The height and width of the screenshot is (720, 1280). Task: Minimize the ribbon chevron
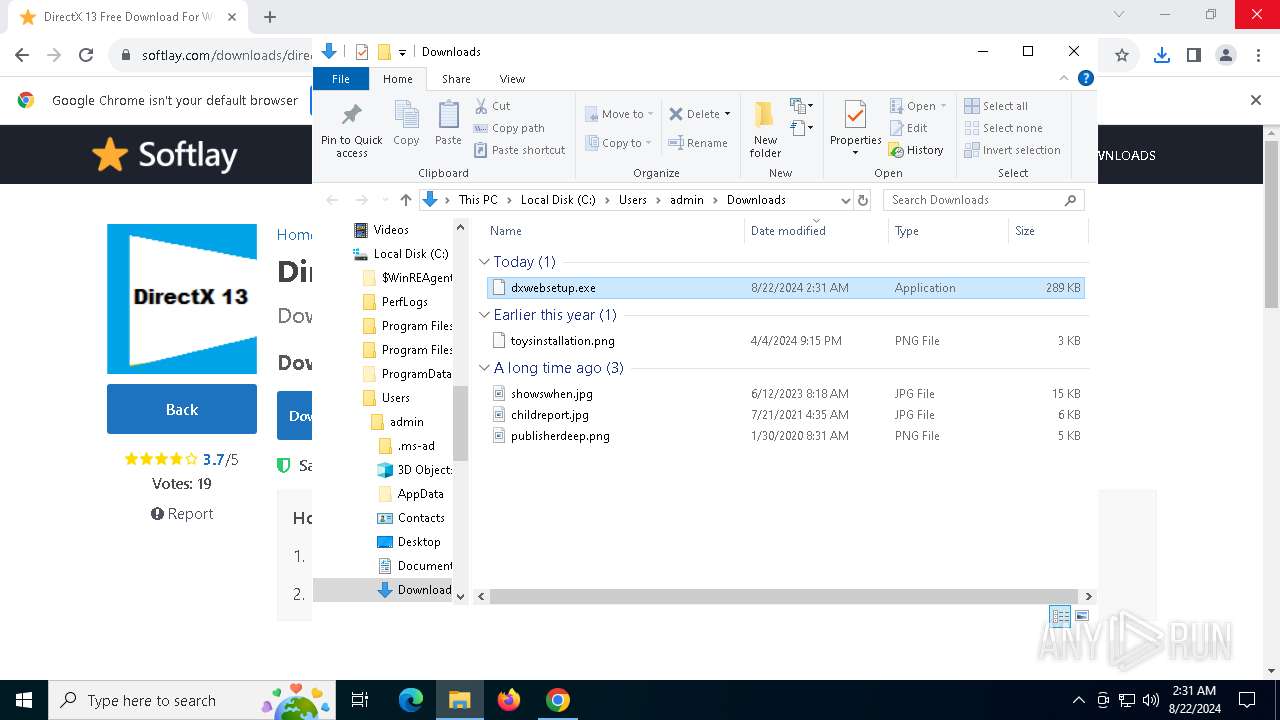(1064, 78)
